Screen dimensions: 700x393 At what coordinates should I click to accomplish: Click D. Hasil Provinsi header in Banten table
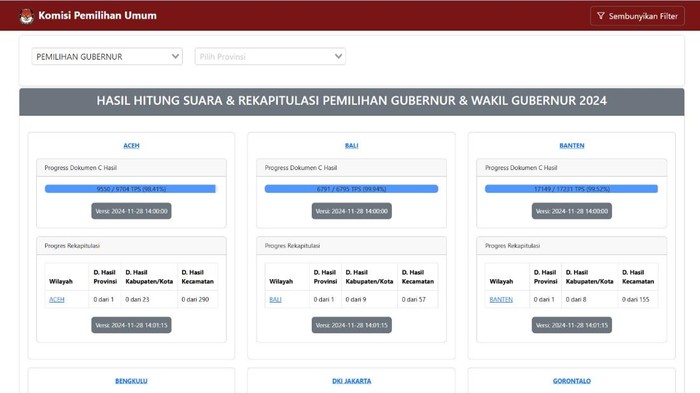pyautogui.click(x=546, y=277)
